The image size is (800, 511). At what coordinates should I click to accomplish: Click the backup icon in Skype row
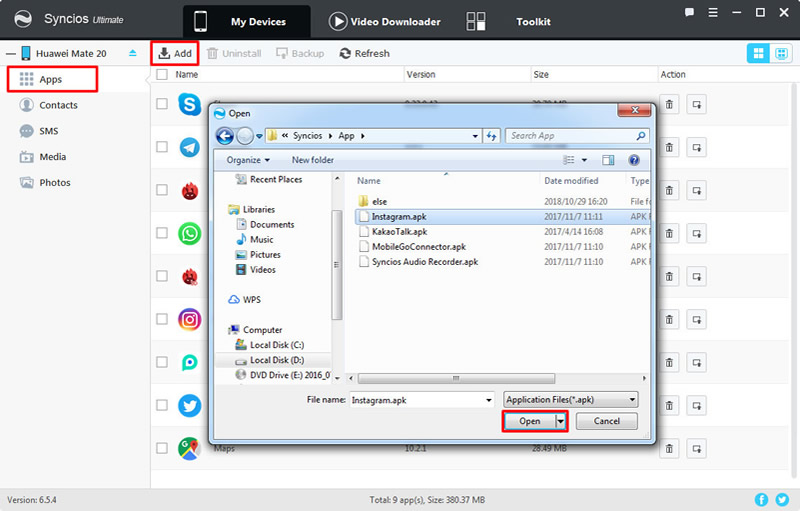click(696, 105)
